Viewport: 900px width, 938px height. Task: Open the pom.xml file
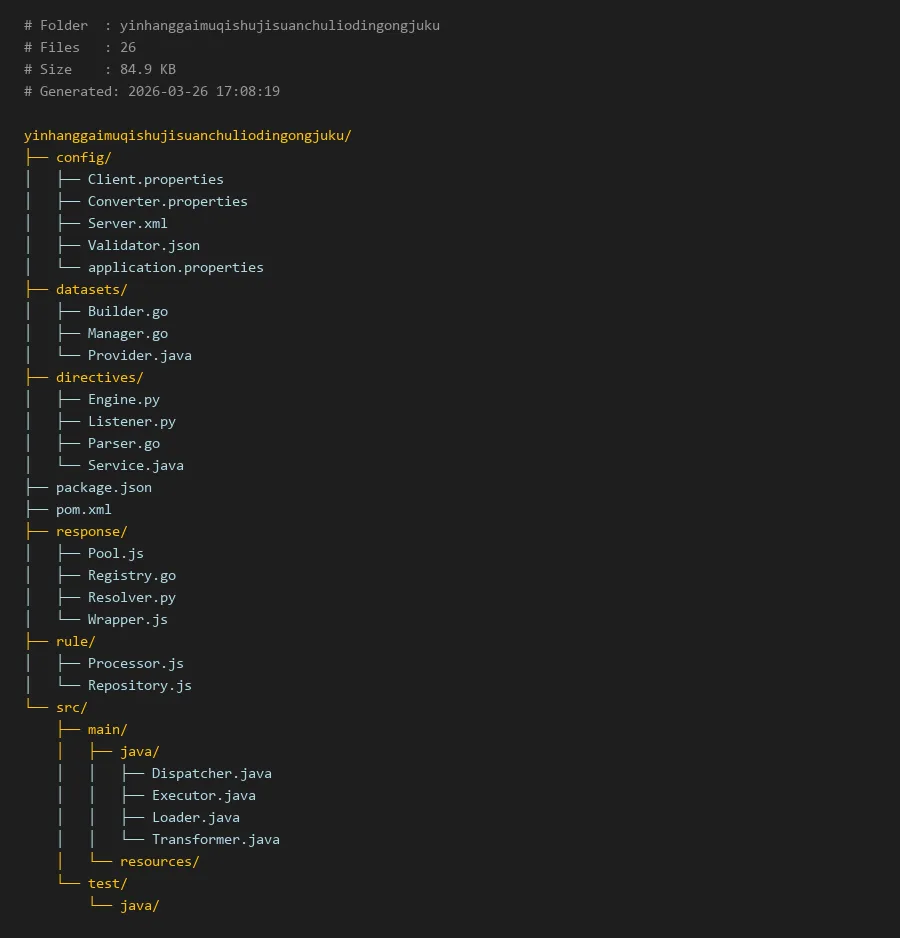pos(83,509)
